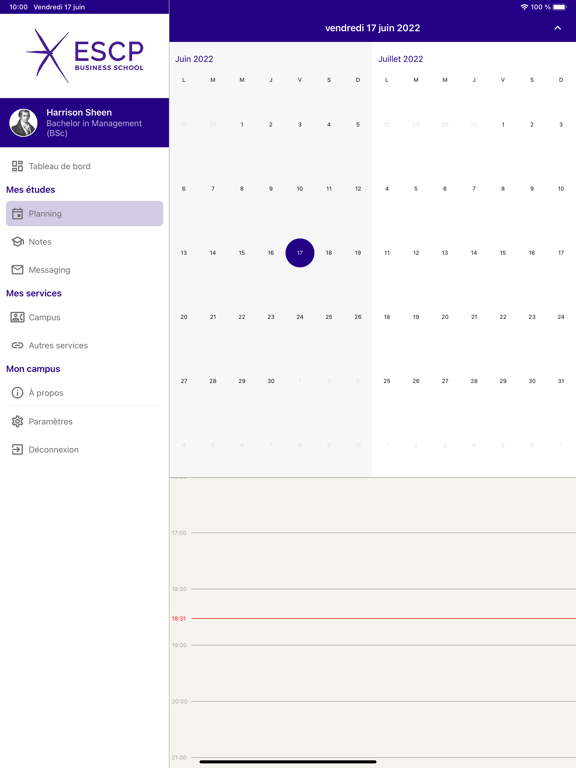The image size is (576, 768).
Task: Tap the Déconnexion logout icon
Action: coord(17,450)
